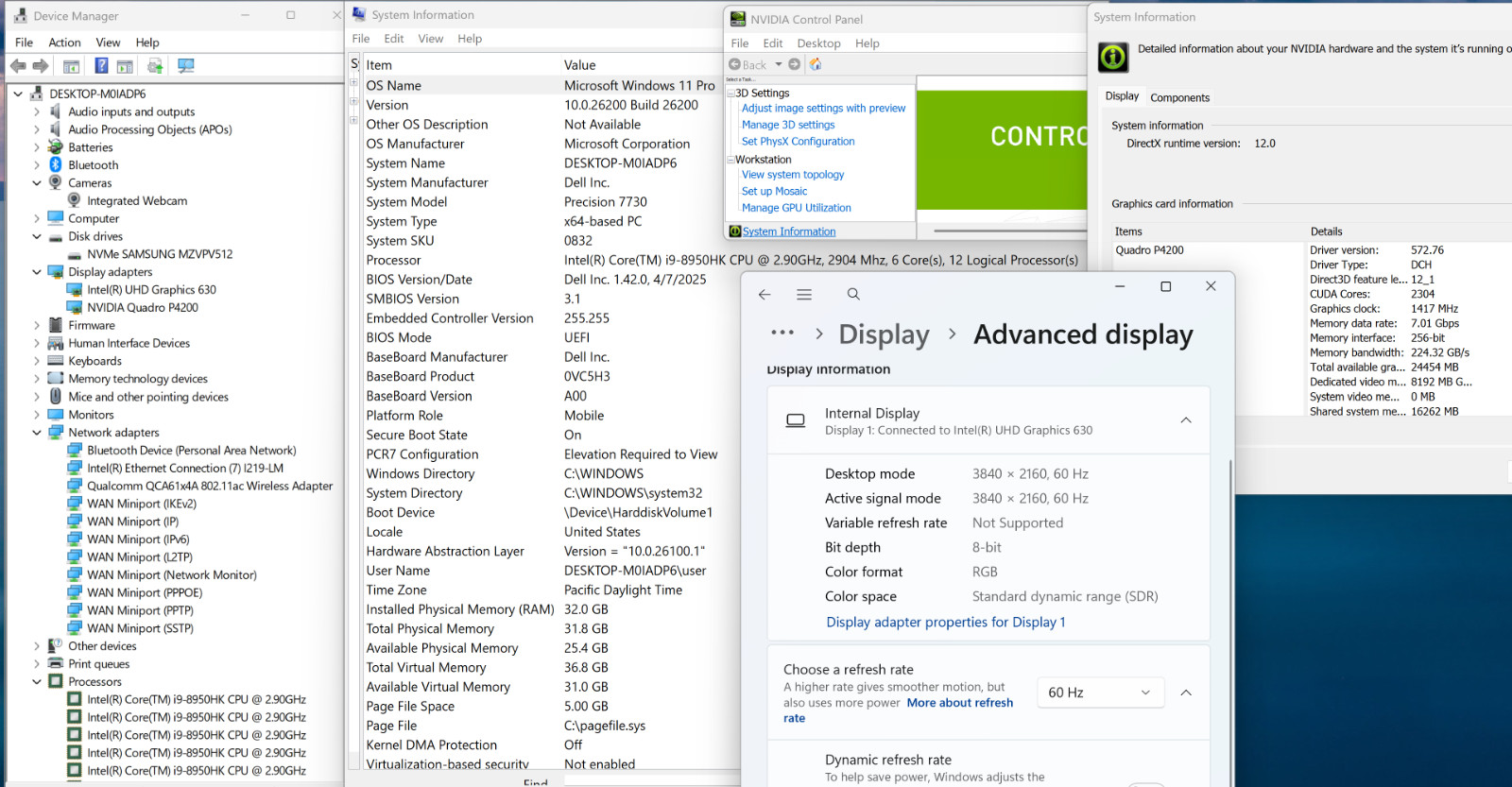
Task: Select Quadro P4200 in the Items list
Action: tap(1149, 250)
